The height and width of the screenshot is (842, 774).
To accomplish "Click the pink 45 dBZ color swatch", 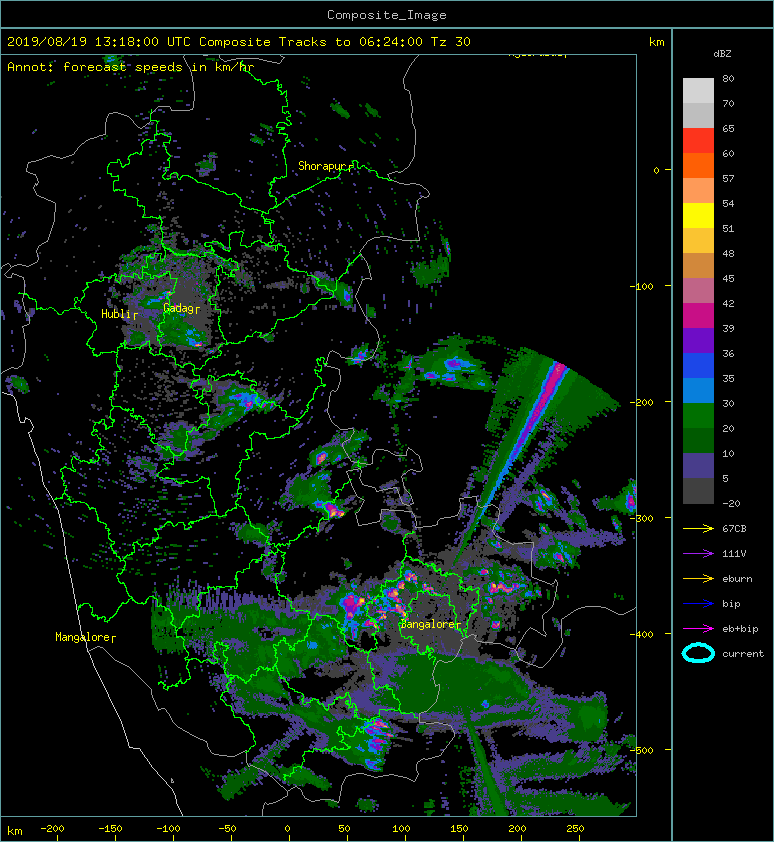I will (x=698, y=291).
